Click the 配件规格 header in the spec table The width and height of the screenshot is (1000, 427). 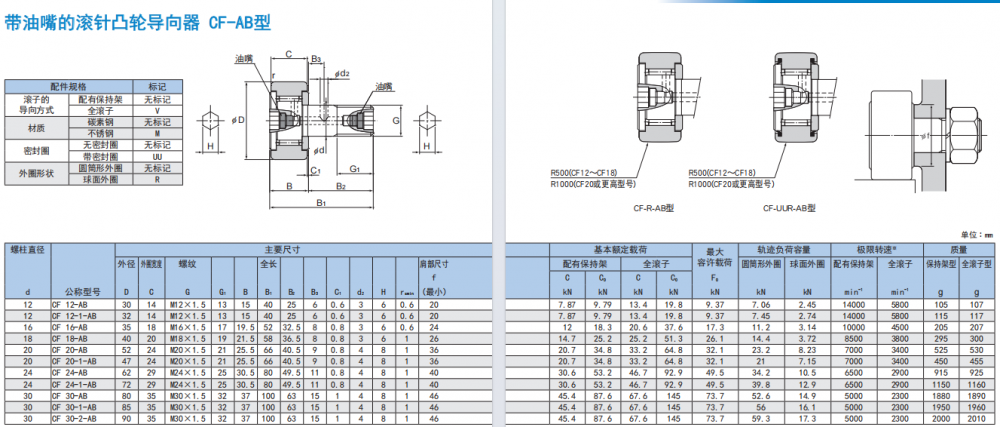click(x=69, y=87)
